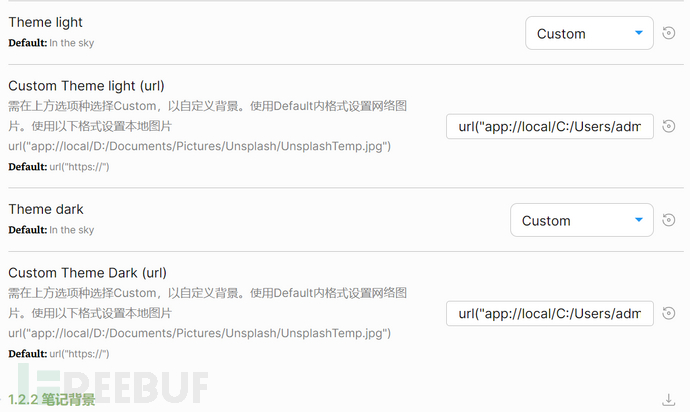
Task: Focus the Custom Theme Dark url field
Action: [549, 313]
